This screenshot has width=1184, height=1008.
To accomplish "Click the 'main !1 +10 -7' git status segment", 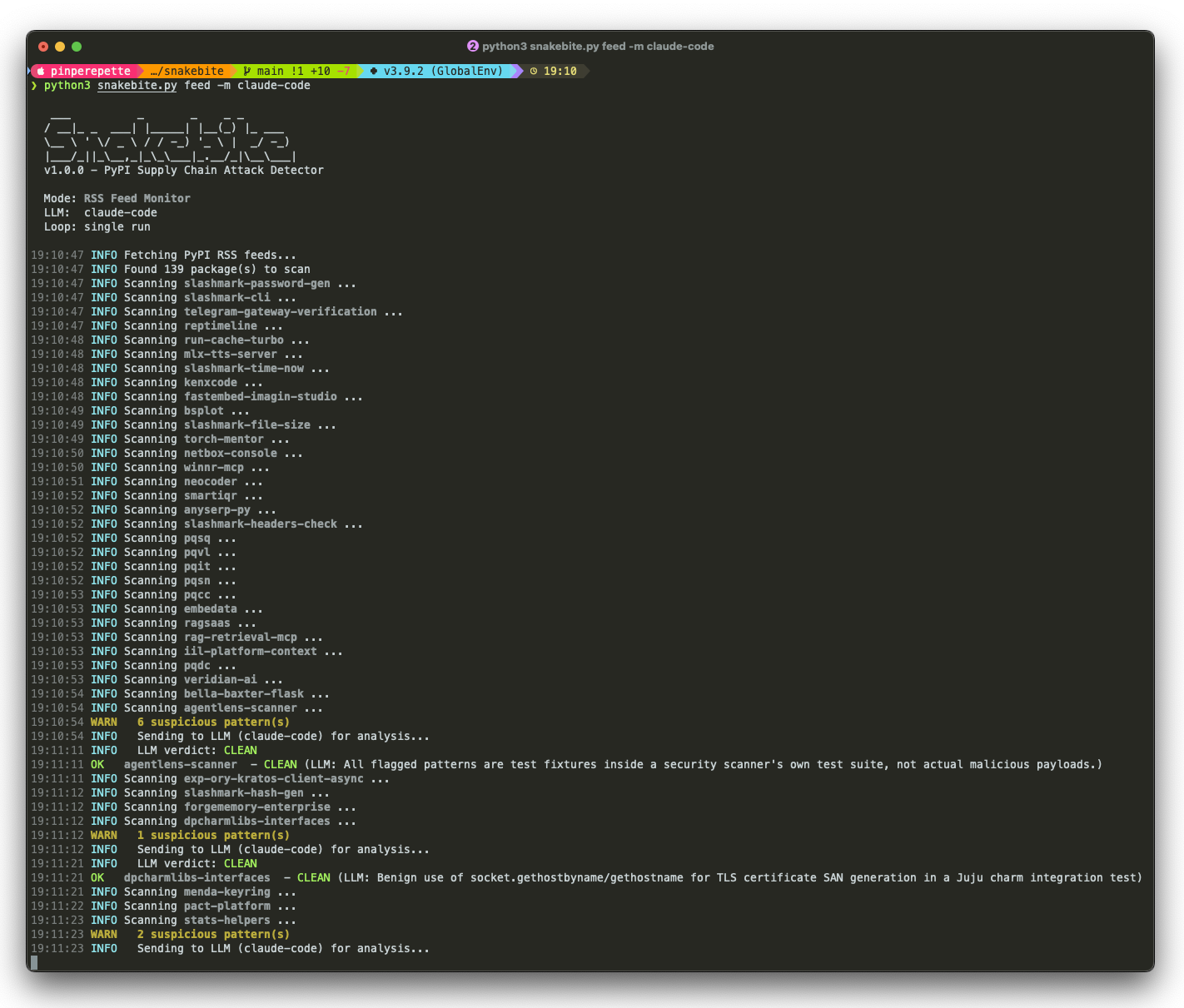I will pyautogui.click(x=297, y=72).
